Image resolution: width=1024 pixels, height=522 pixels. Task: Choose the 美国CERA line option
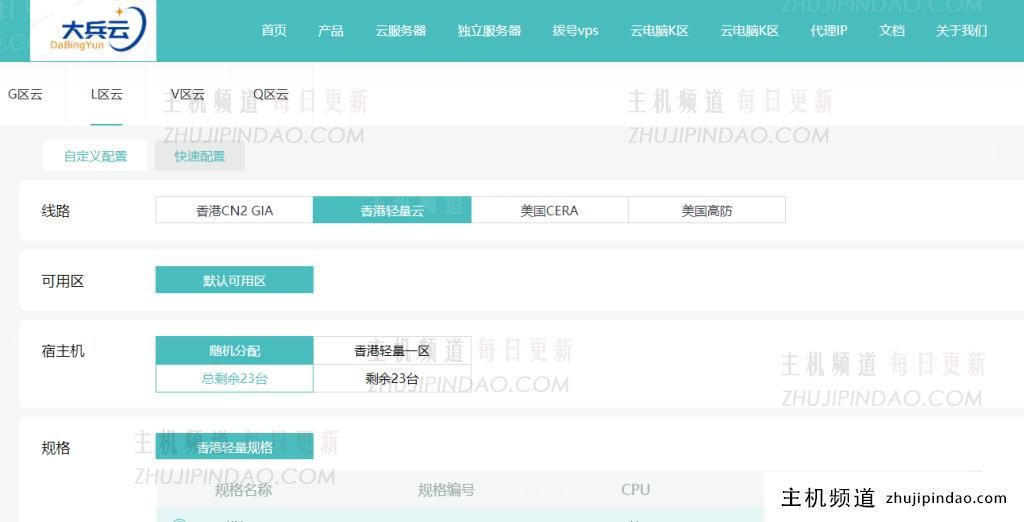[x=549, y=210]
